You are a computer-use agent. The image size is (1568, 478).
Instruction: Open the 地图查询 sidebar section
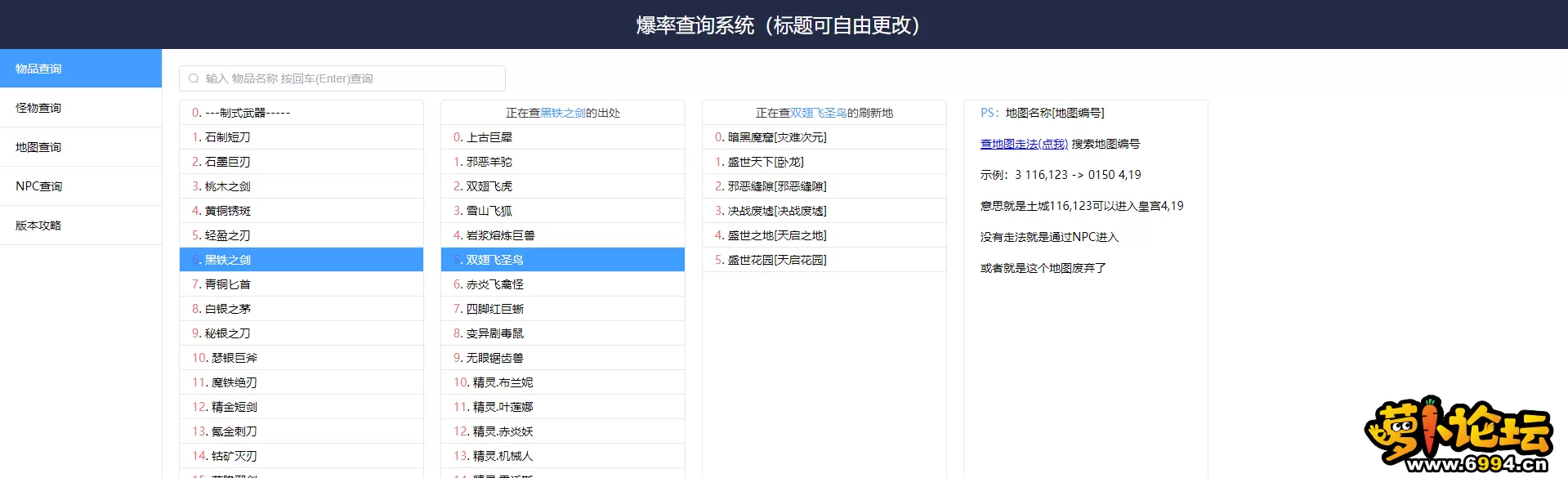click(x=80, y=147)
